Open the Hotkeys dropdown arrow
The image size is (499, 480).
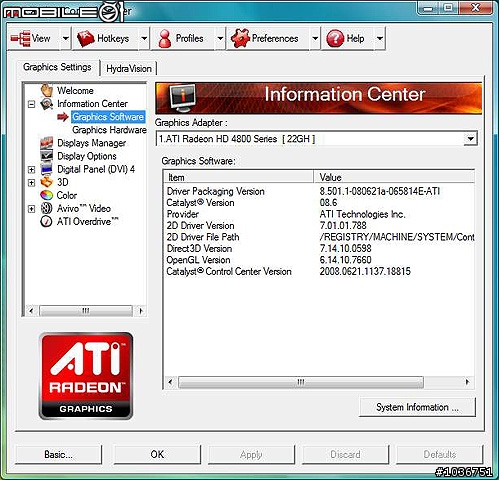[144, 39]
